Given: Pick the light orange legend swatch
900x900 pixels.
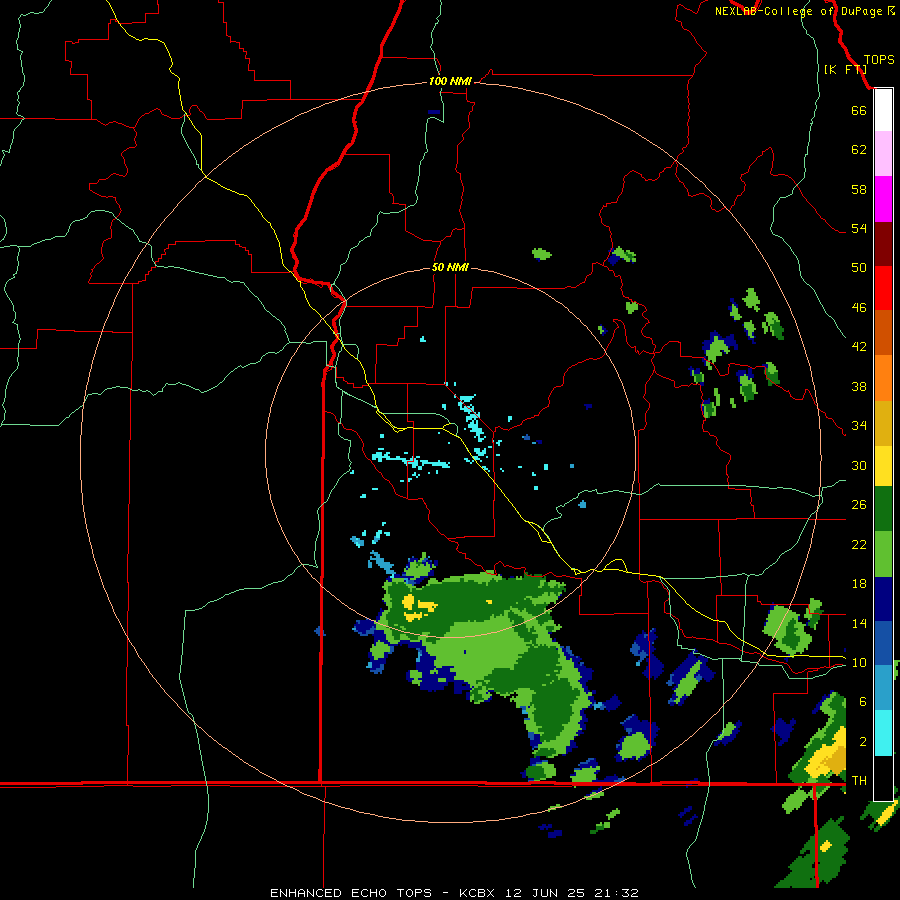Looking at the screenshot, I should click(883, 378).
